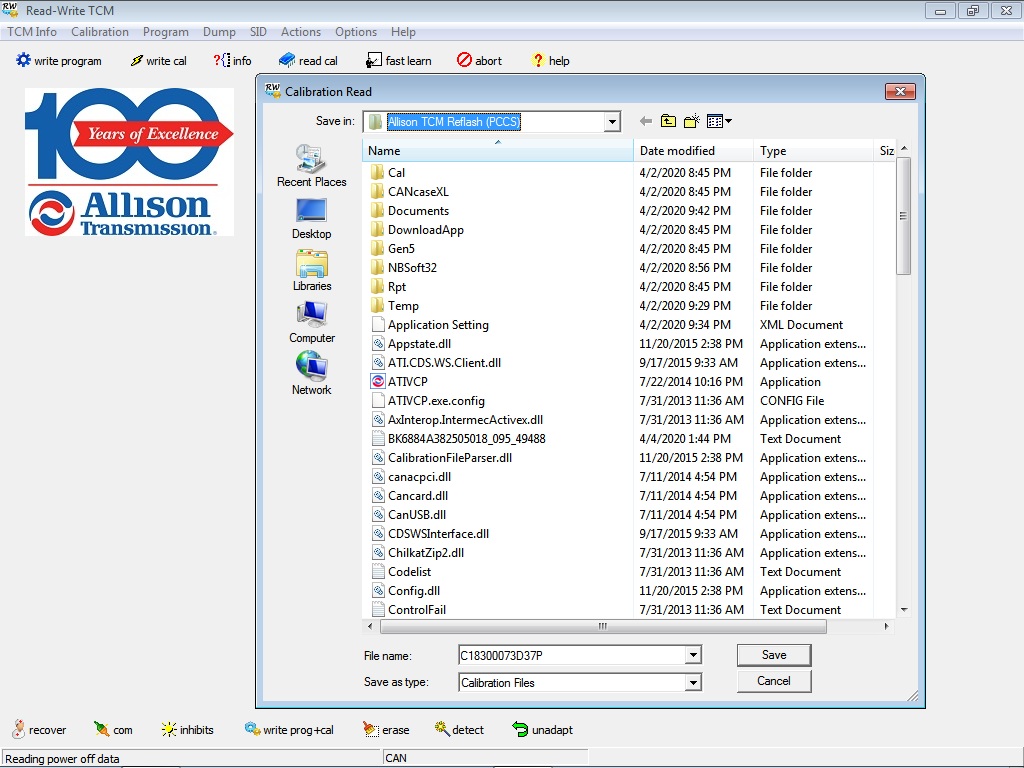Open the Program menu

[x=166, y=31]
